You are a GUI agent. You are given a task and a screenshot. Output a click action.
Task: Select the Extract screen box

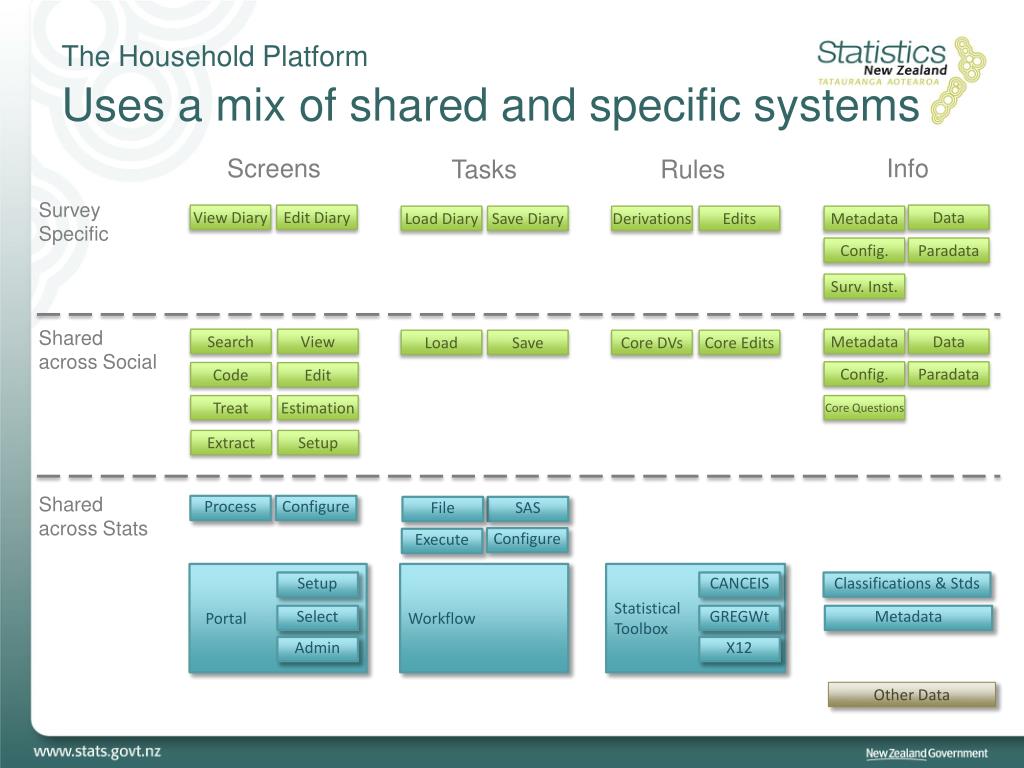pos(230,443)
